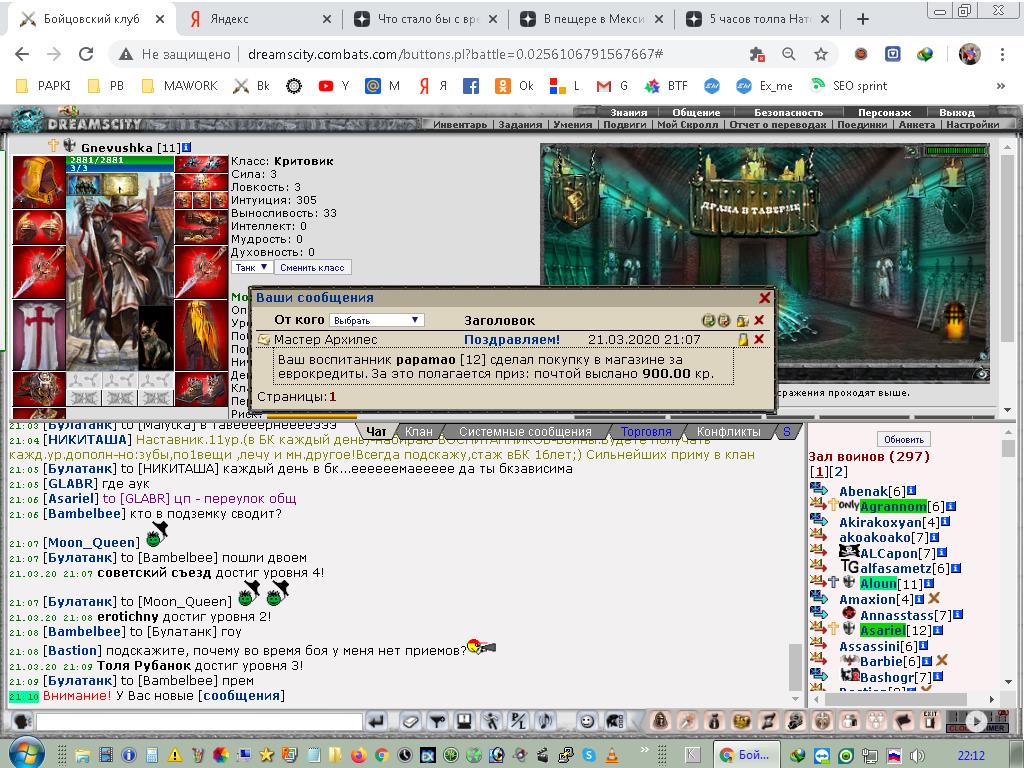Image resolution: width=1024 pixels, height=768 pixels.
Task: Click the sound speaker icon in chat toolbar
Action: click(x=545, y=722)
